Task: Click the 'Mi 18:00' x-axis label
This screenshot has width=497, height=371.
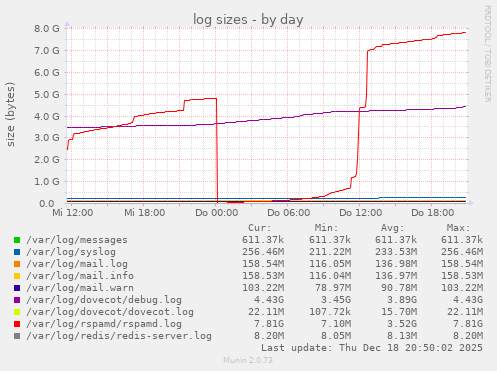Action: [x=145, y=213]
